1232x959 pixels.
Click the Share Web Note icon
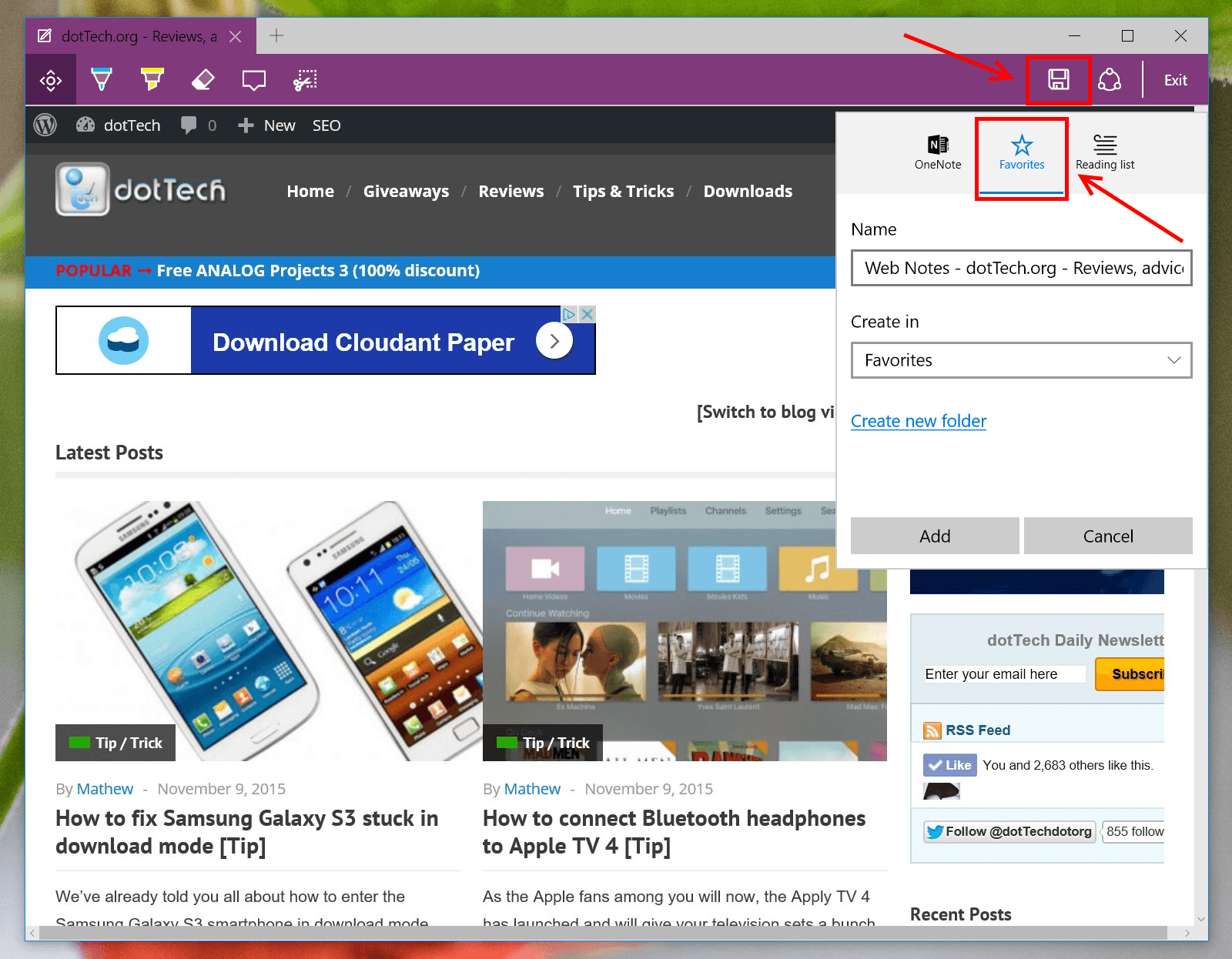(x=1110, y=80)
